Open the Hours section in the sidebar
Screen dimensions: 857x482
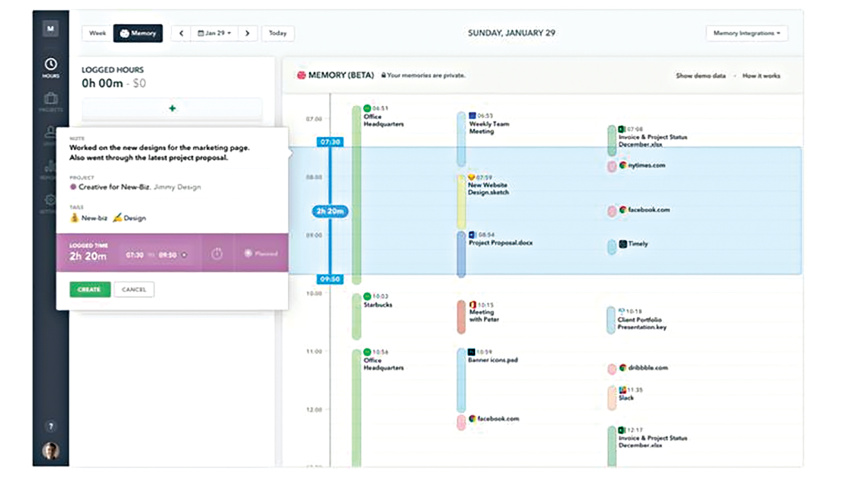coord(50,69)
